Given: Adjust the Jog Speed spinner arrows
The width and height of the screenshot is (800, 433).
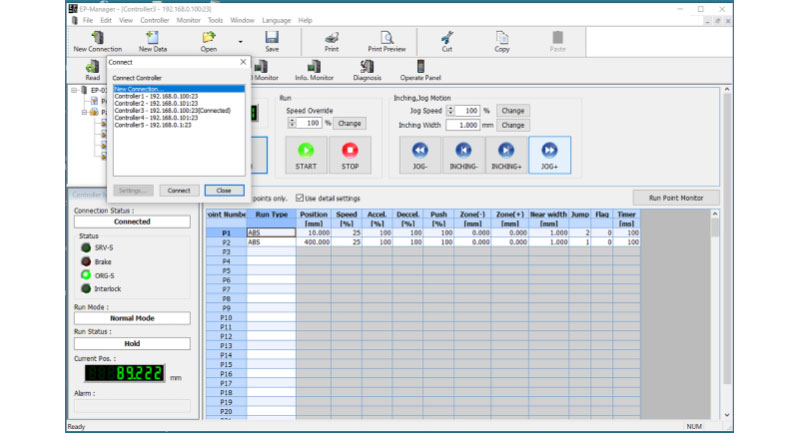Looking at the screenshot, I should [x=450, y=110].
